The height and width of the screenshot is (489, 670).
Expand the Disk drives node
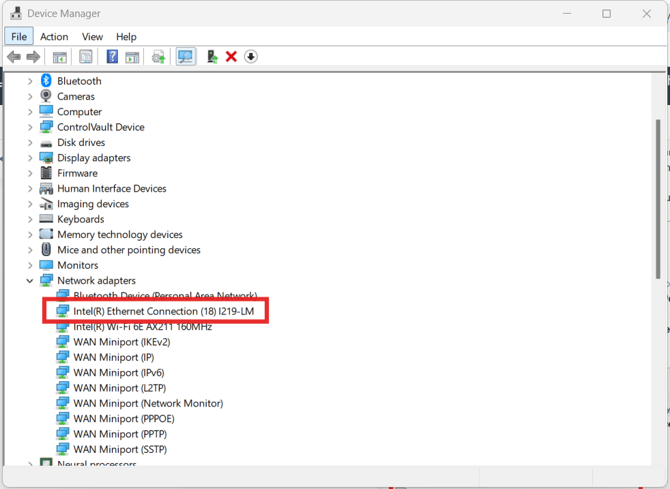30,143
